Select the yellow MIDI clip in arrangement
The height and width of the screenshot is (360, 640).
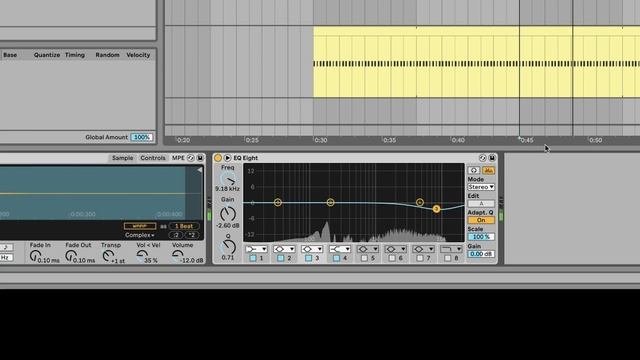coord(476,62)
